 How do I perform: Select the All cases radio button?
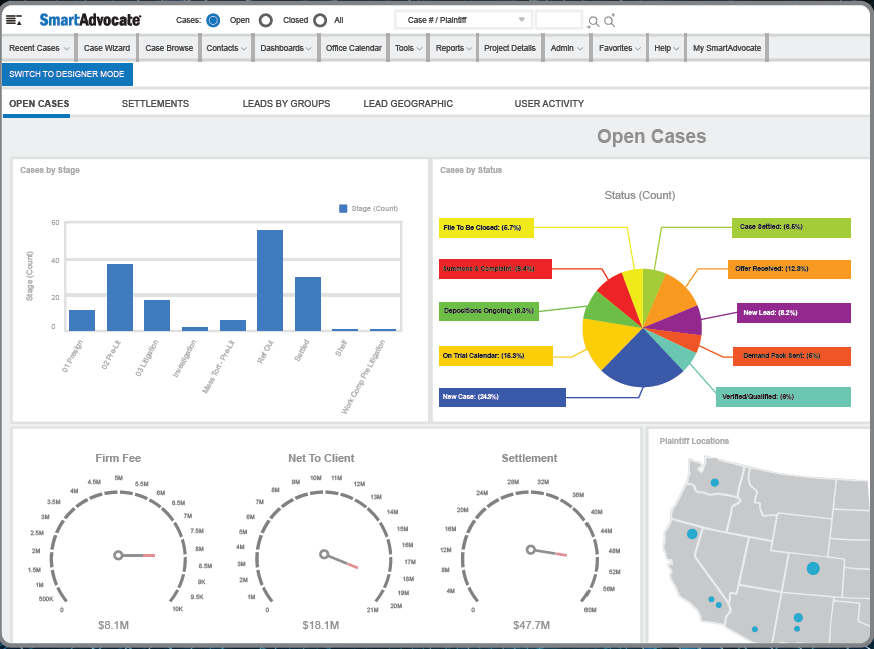point(320,20)
